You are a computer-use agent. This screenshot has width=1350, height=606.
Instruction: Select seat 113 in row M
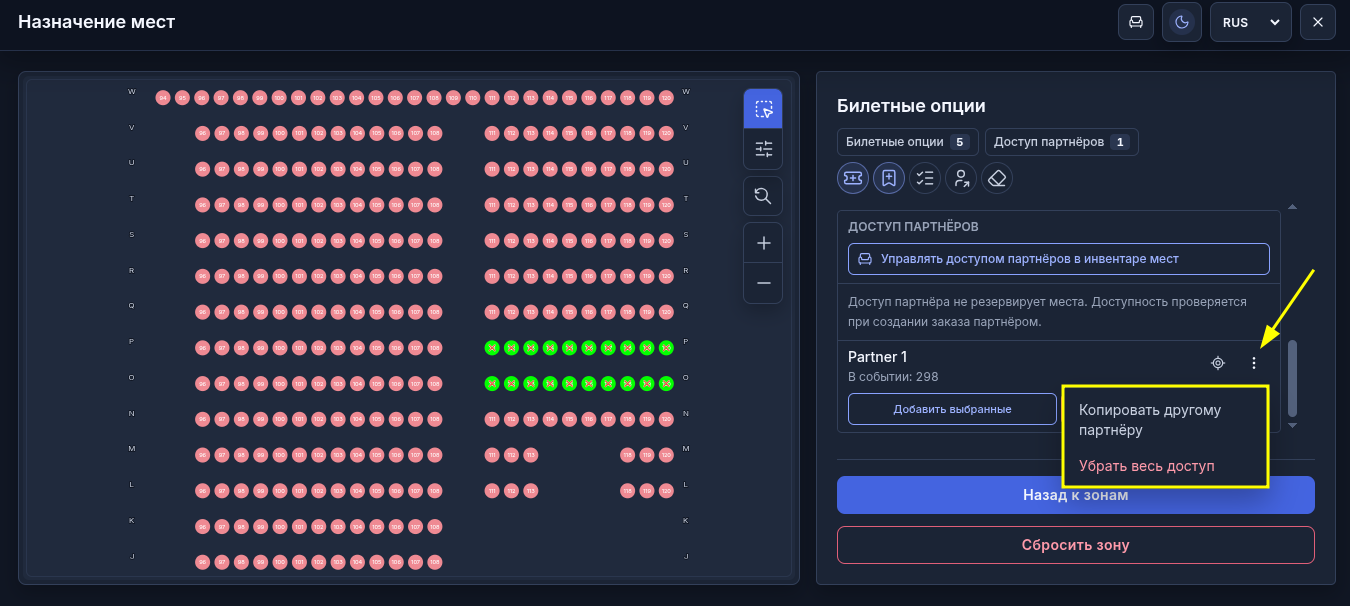pyautogui.click(x=530, y=455)
